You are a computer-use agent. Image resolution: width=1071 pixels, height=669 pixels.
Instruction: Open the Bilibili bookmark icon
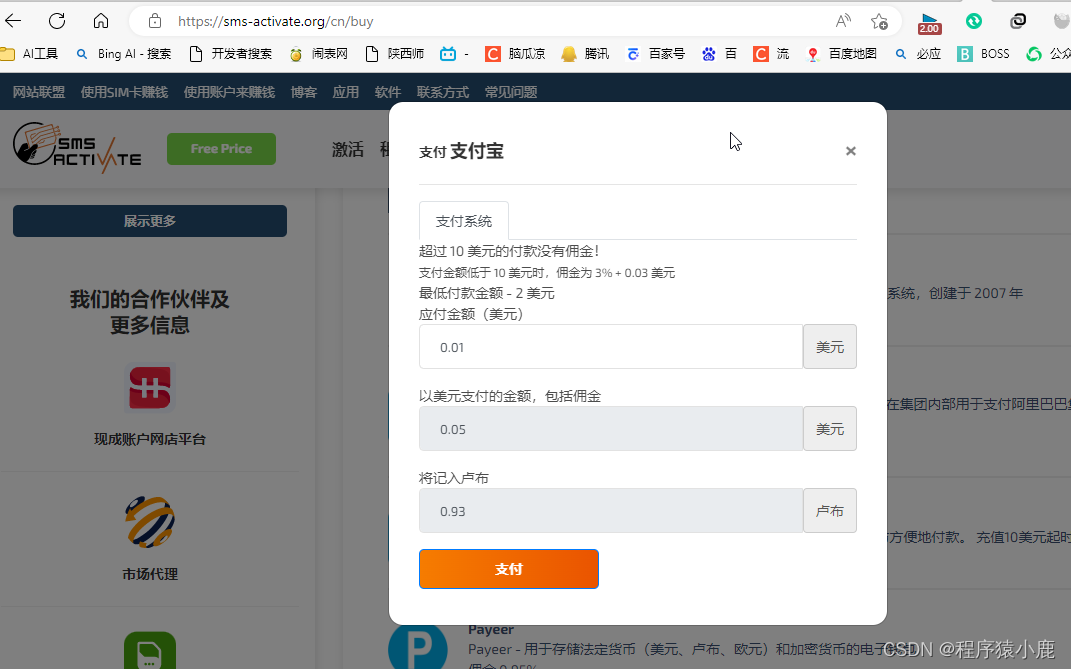448,54
